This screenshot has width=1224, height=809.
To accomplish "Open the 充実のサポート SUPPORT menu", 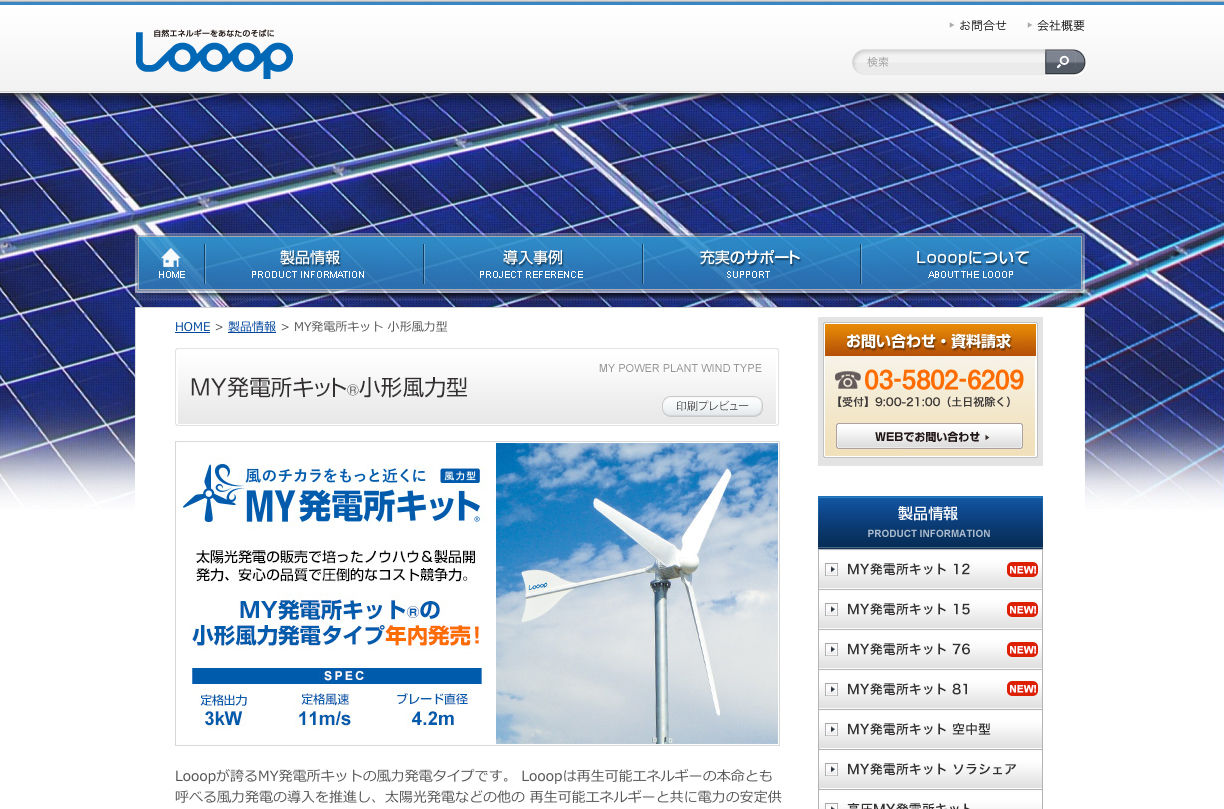I will (751, 264).
